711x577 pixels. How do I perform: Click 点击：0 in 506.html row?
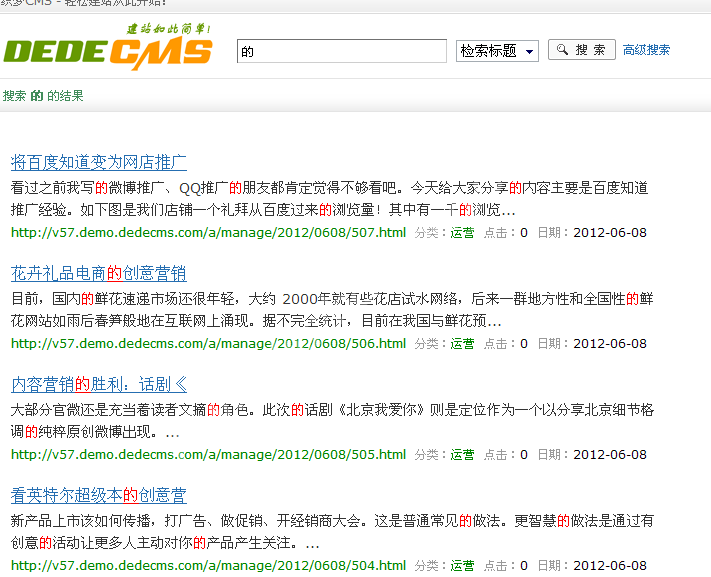pyautogui.click(x=506, y=344)
